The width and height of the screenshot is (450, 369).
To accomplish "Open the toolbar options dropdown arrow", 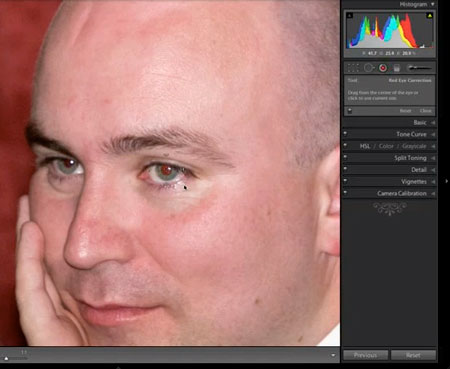I will 333,355.
